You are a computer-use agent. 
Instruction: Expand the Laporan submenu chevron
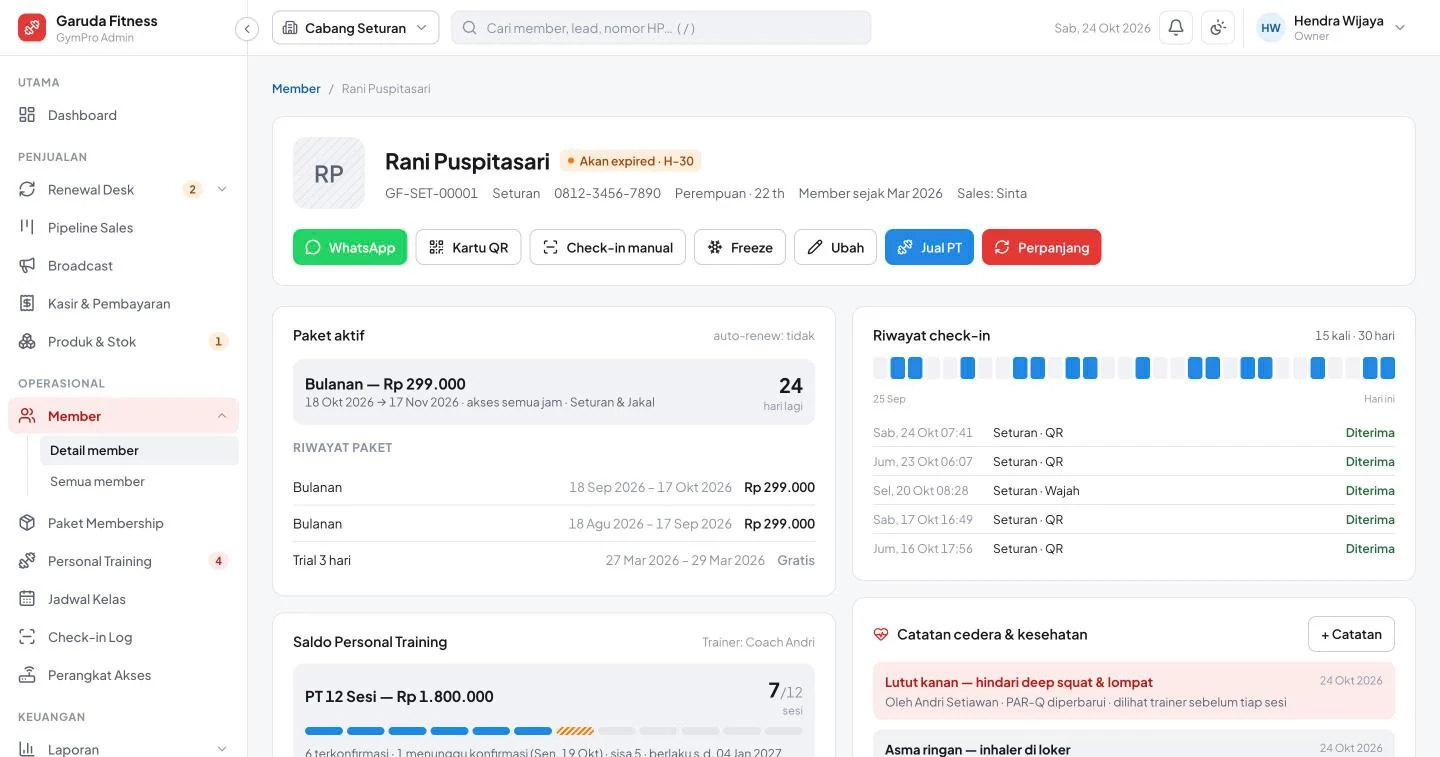222,749
